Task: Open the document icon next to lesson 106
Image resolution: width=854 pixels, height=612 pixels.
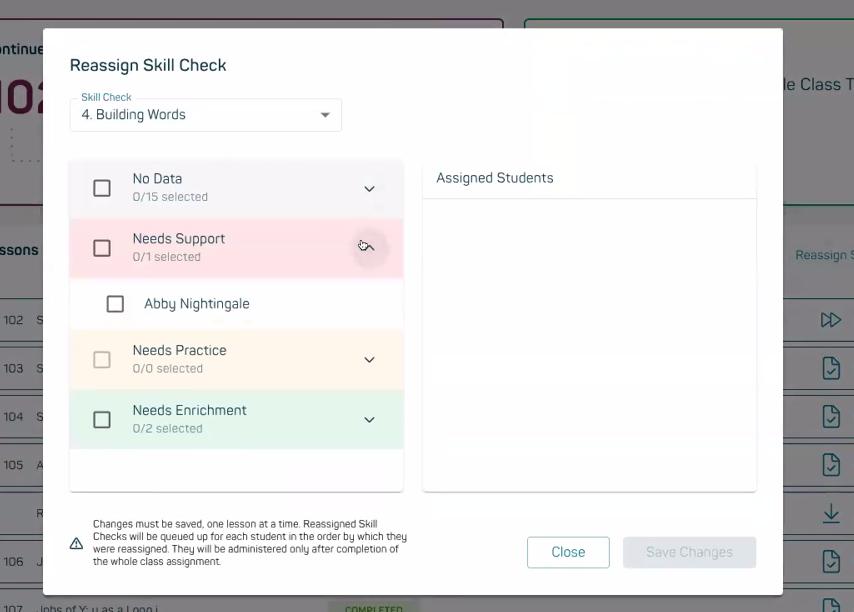Action: click(x=831, y=561)
